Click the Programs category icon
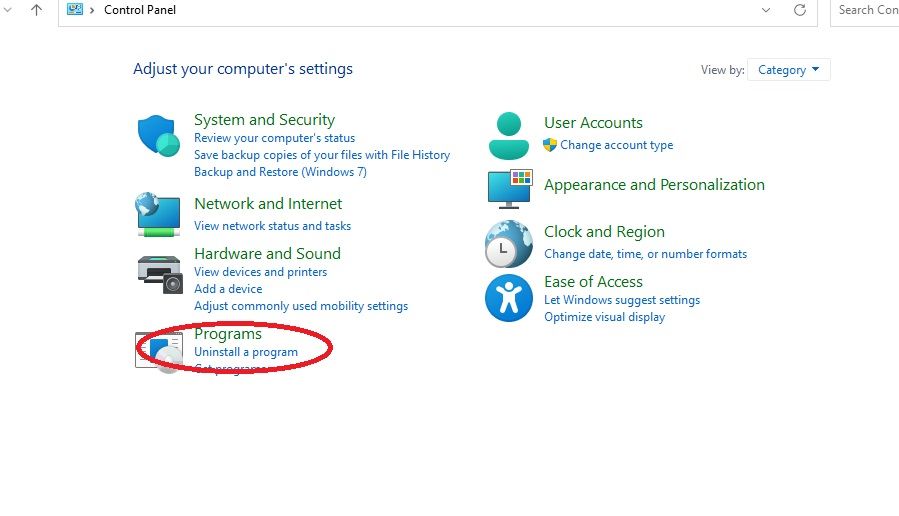The image size is (899, 516). (159, 351)
